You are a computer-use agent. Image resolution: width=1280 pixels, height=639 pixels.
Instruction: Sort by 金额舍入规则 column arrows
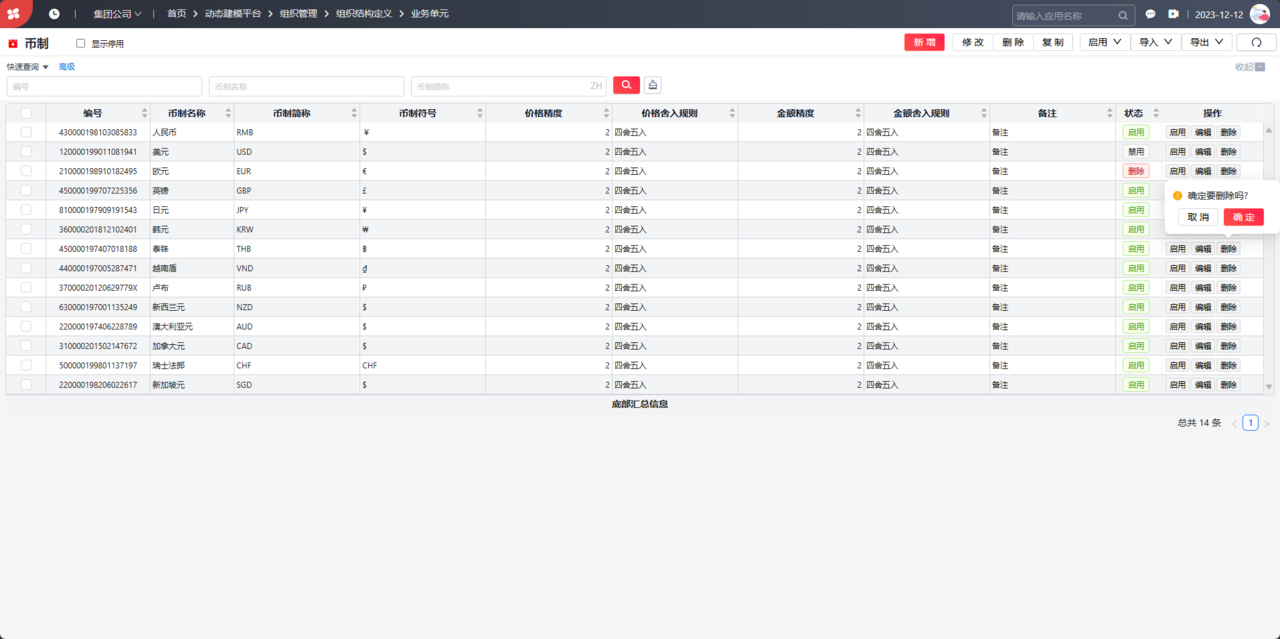[x=984, y=113]
